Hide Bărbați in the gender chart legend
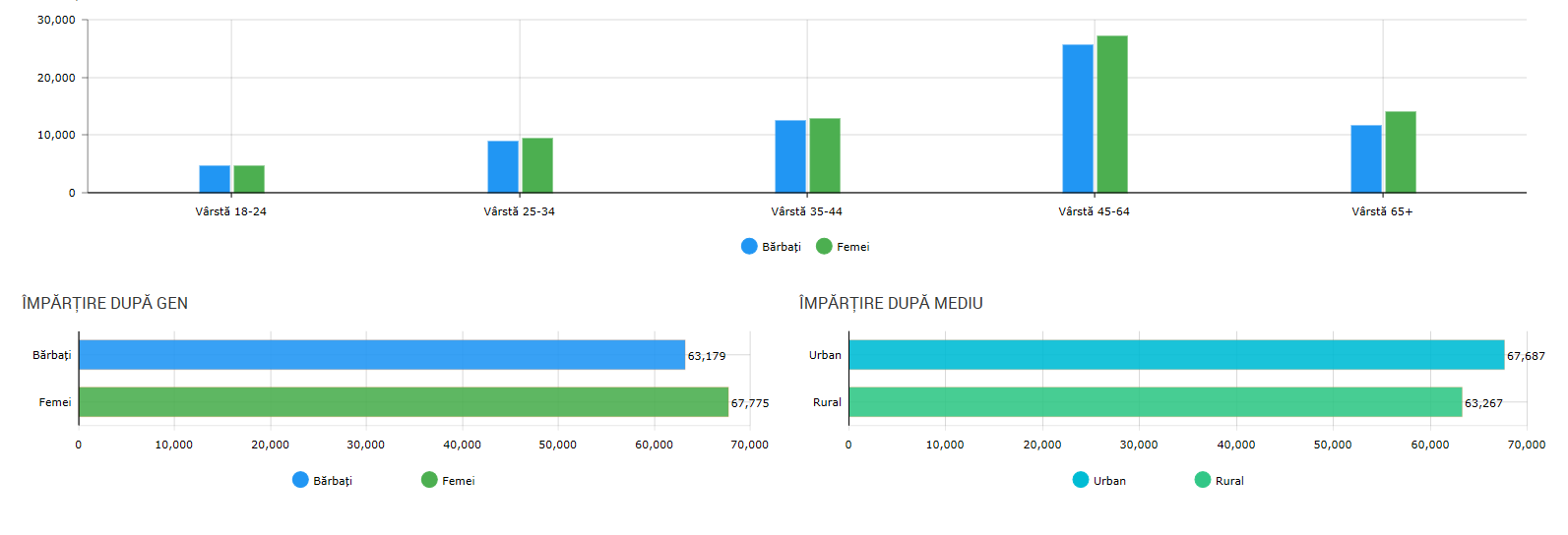 pos(322,481)
